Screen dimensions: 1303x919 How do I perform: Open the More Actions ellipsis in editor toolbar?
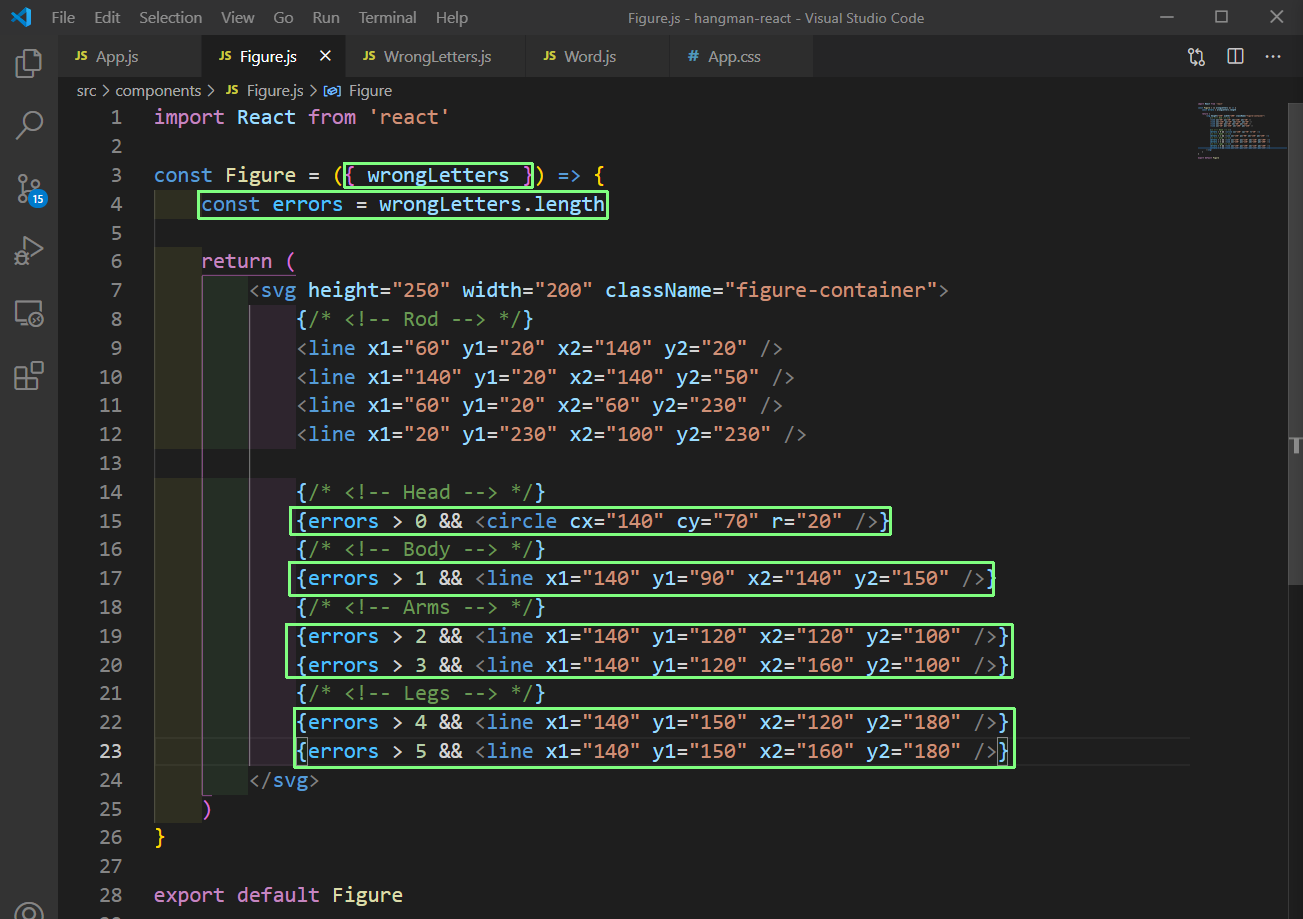coord(1273,57)
